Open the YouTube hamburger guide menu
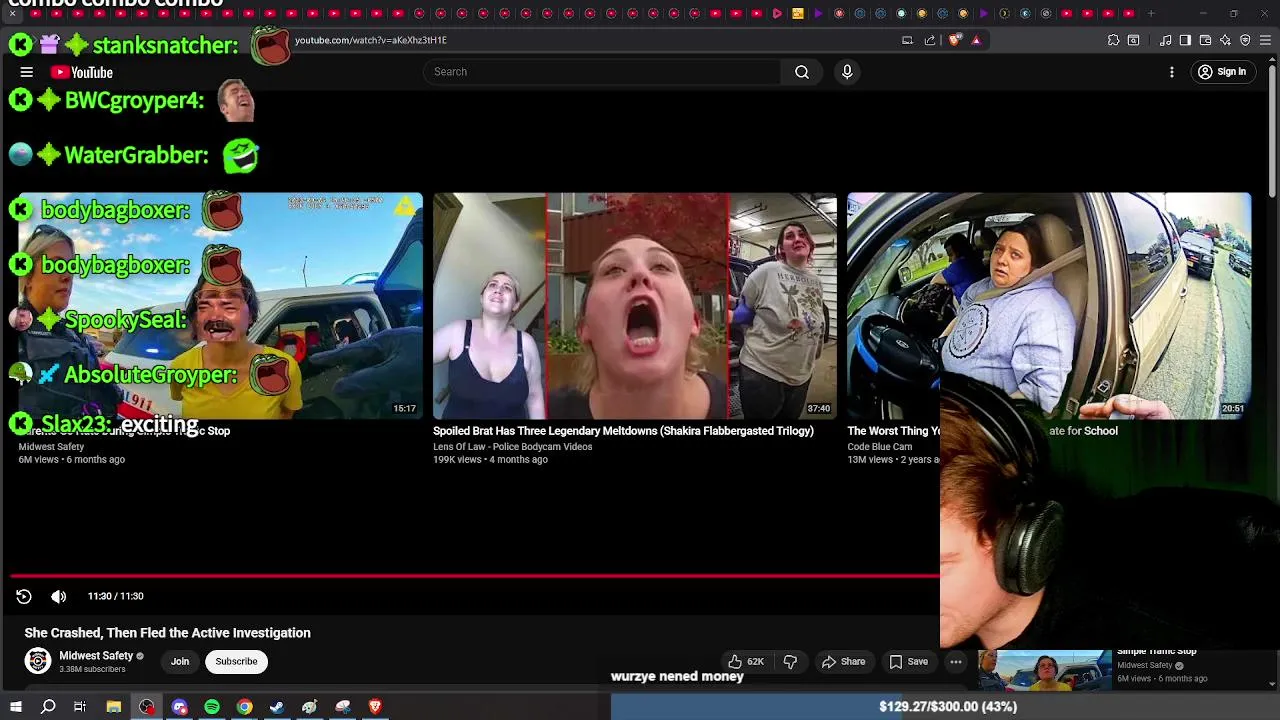Viewport: 1280px width, 720px height. (x=27, y=72)
